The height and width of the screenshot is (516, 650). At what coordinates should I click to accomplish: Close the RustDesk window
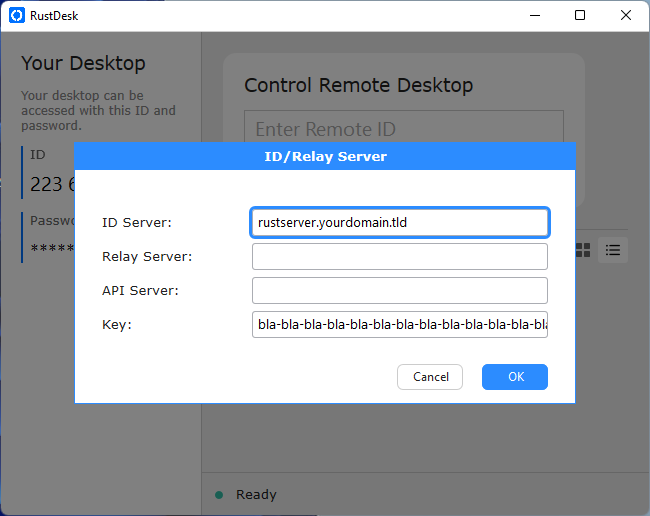tap(626, 16)
